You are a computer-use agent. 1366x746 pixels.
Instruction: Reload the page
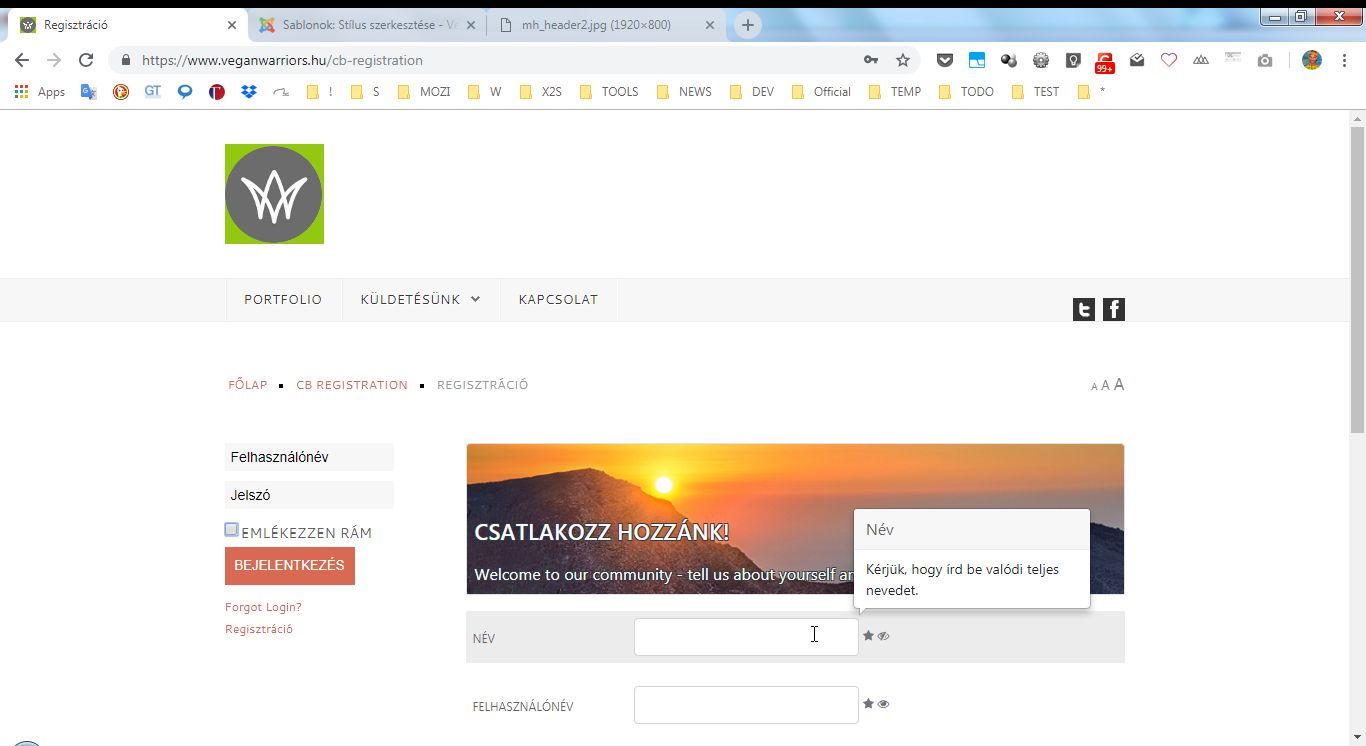click(x=86, y=60)
